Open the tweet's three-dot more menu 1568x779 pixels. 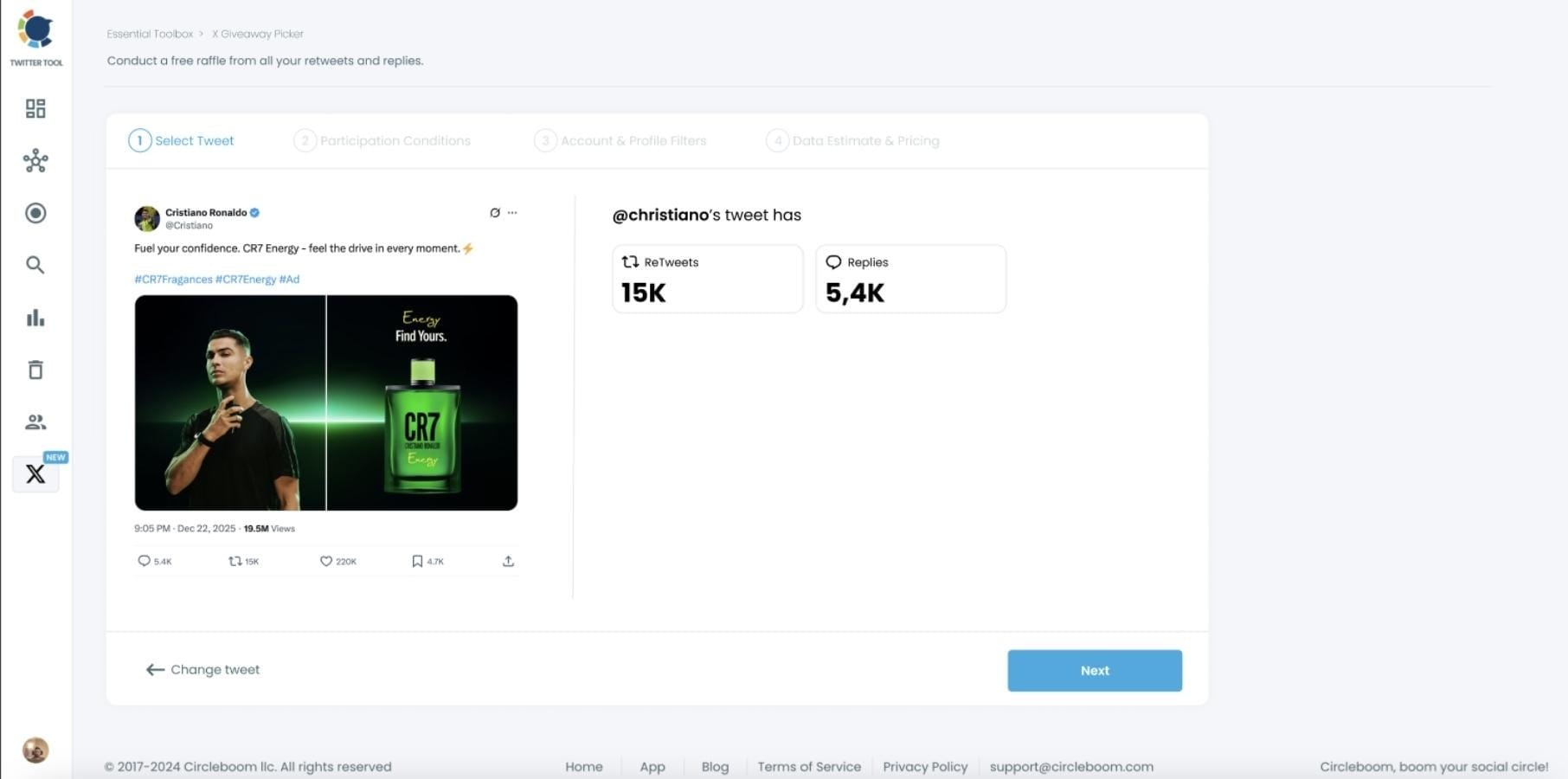pos(512,212)
